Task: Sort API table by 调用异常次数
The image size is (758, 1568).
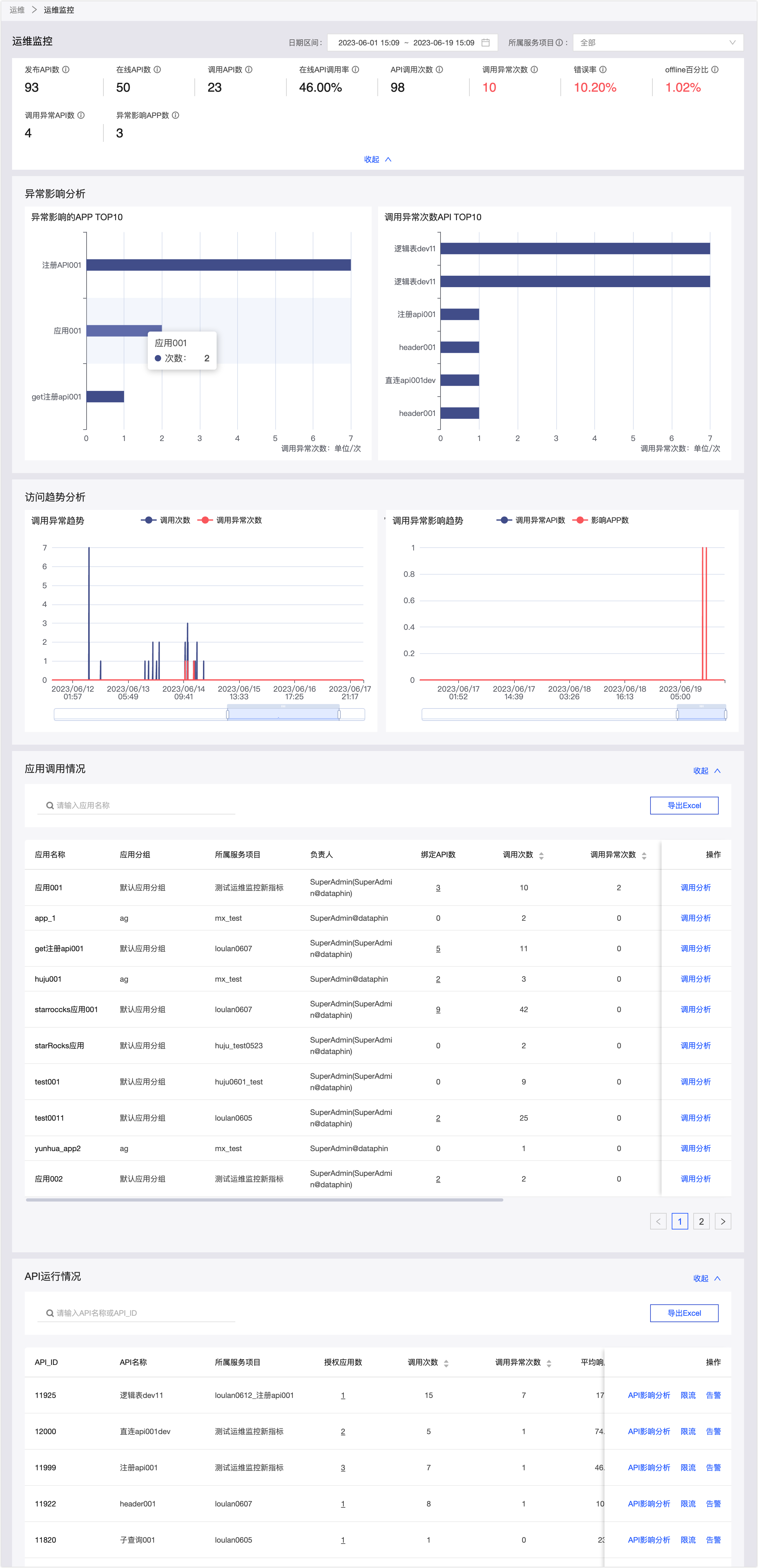Action: [549, 1363]
